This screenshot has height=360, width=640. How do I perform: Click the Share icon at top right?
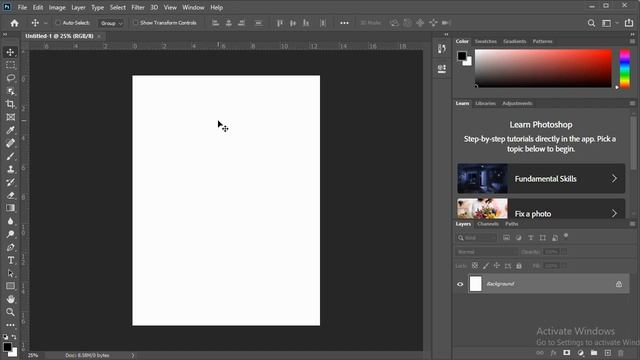click(629, 23)
